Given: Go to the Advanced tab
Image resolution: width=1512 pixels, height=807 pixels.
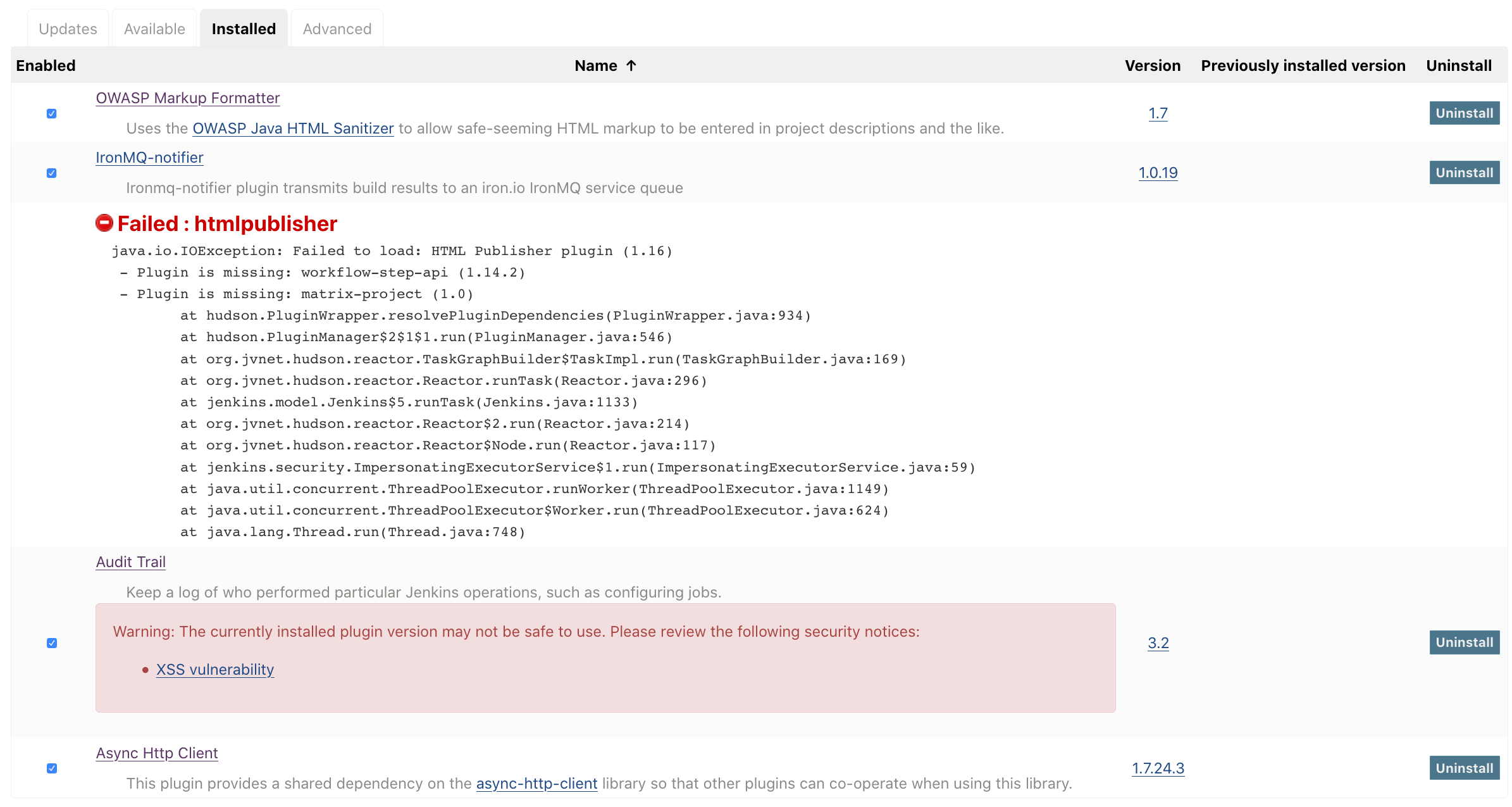Looking at the screenshot, I should (337, 29).
